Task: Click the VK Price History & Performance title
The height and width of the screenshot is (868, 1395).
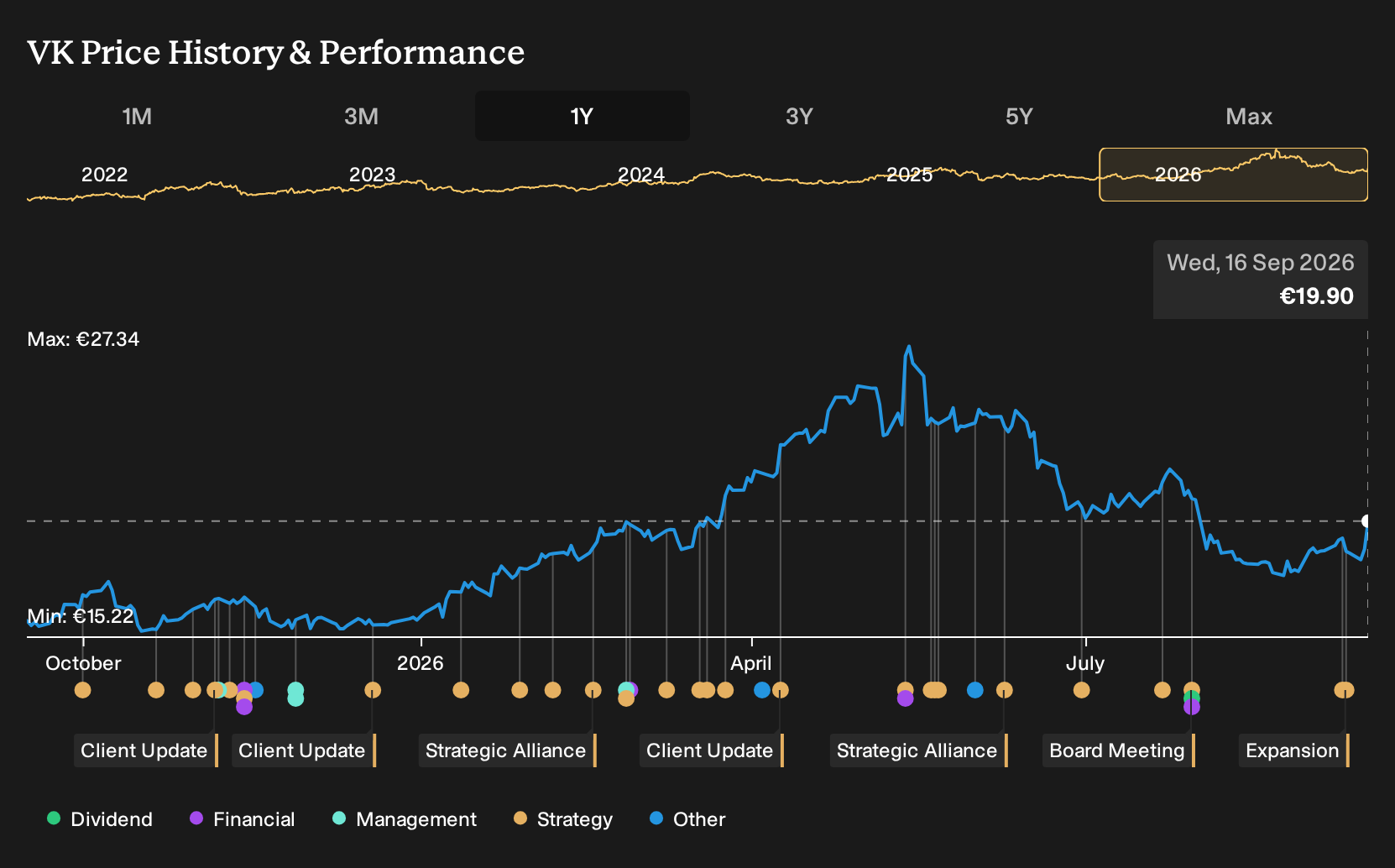Action: coord(276,52)
